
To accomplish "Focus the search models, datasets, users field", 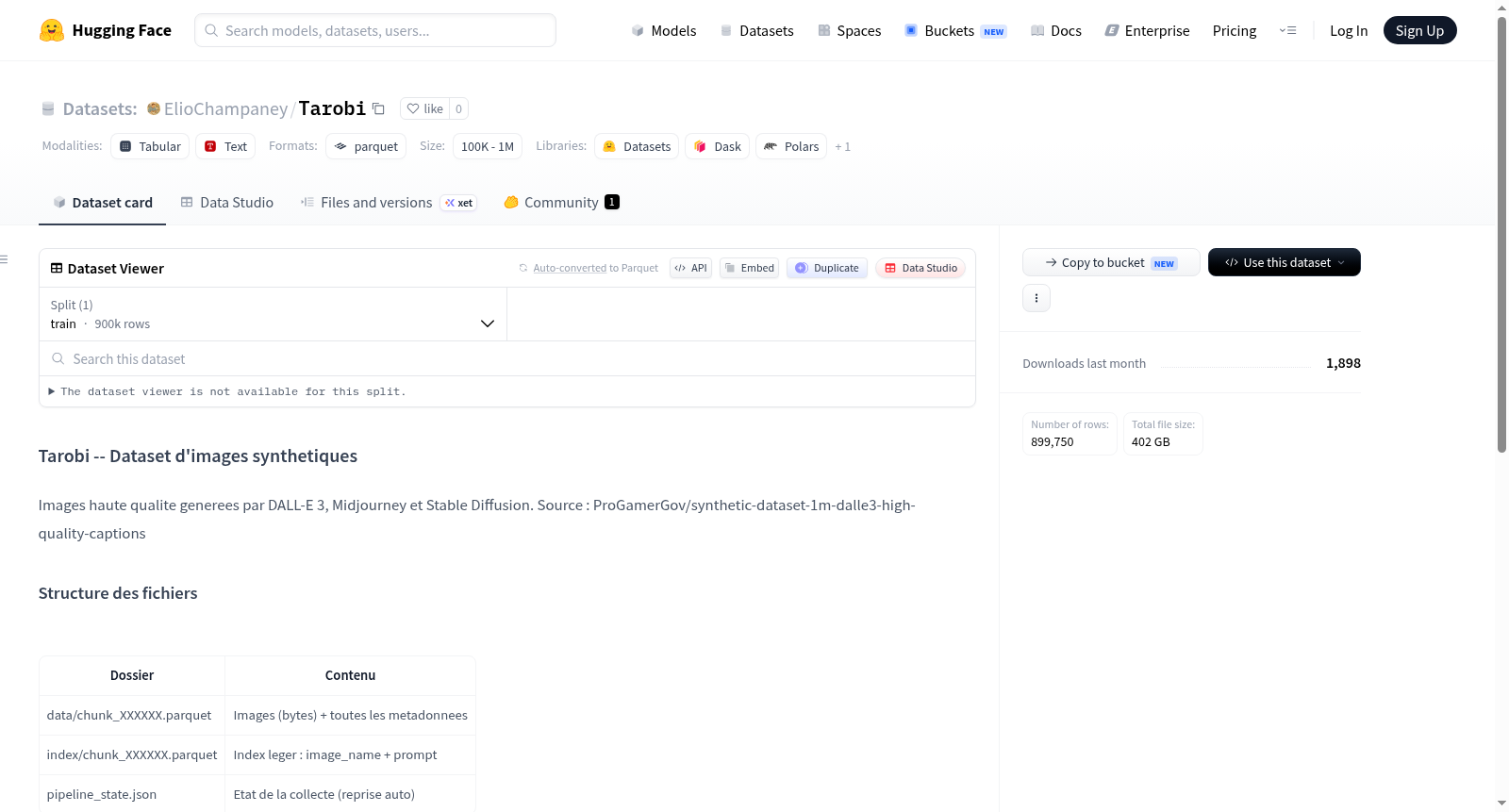I will pos(375,30).
